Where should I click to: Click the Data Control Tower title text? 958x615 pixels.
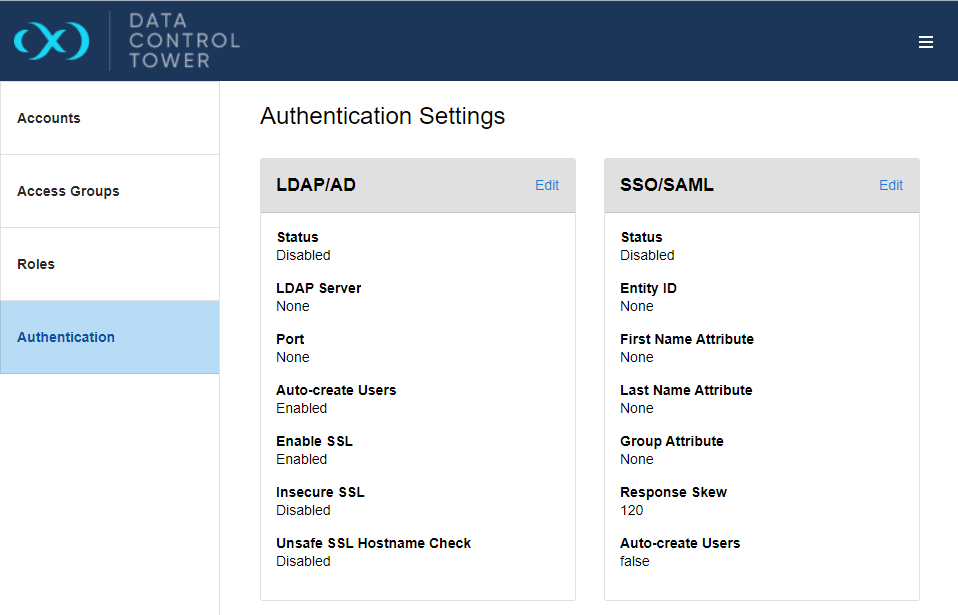[184, 41]
